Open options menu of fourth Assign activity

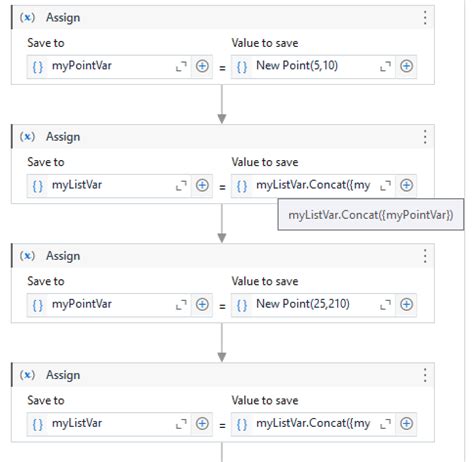(425, 375)
